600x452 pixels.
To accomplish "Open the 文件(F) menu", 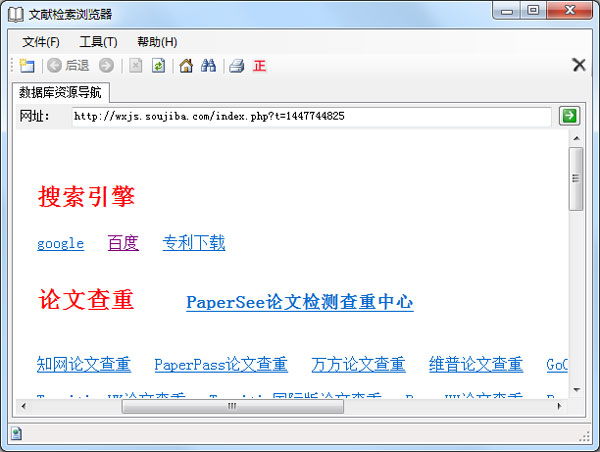I will tap(41, 42).
